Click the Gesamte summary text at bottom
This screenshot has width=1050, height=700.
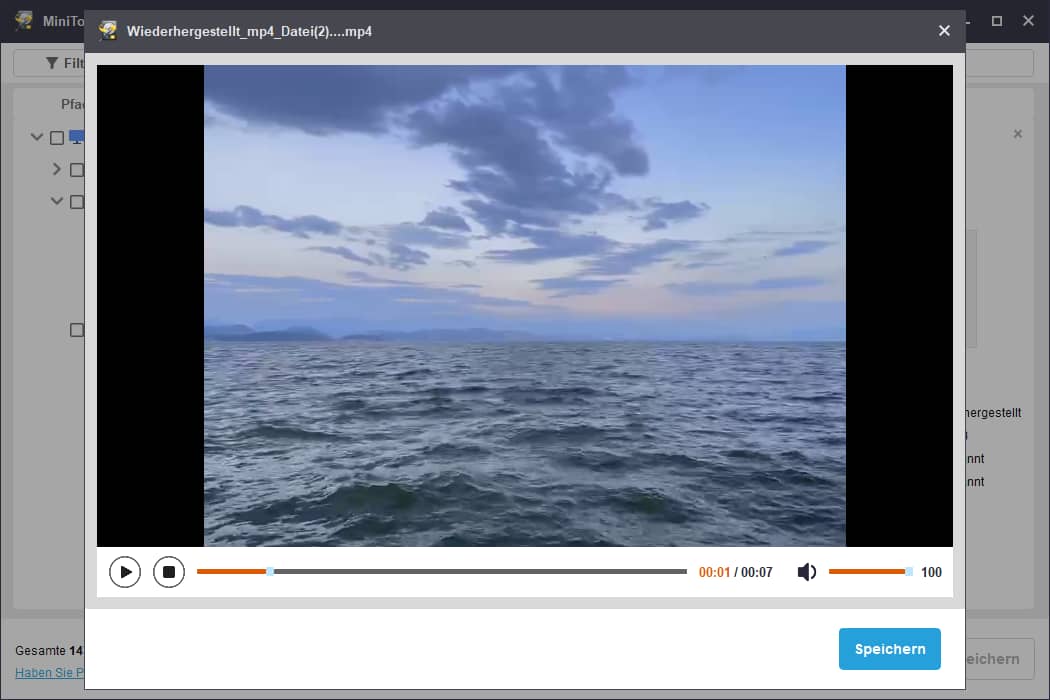49,650
